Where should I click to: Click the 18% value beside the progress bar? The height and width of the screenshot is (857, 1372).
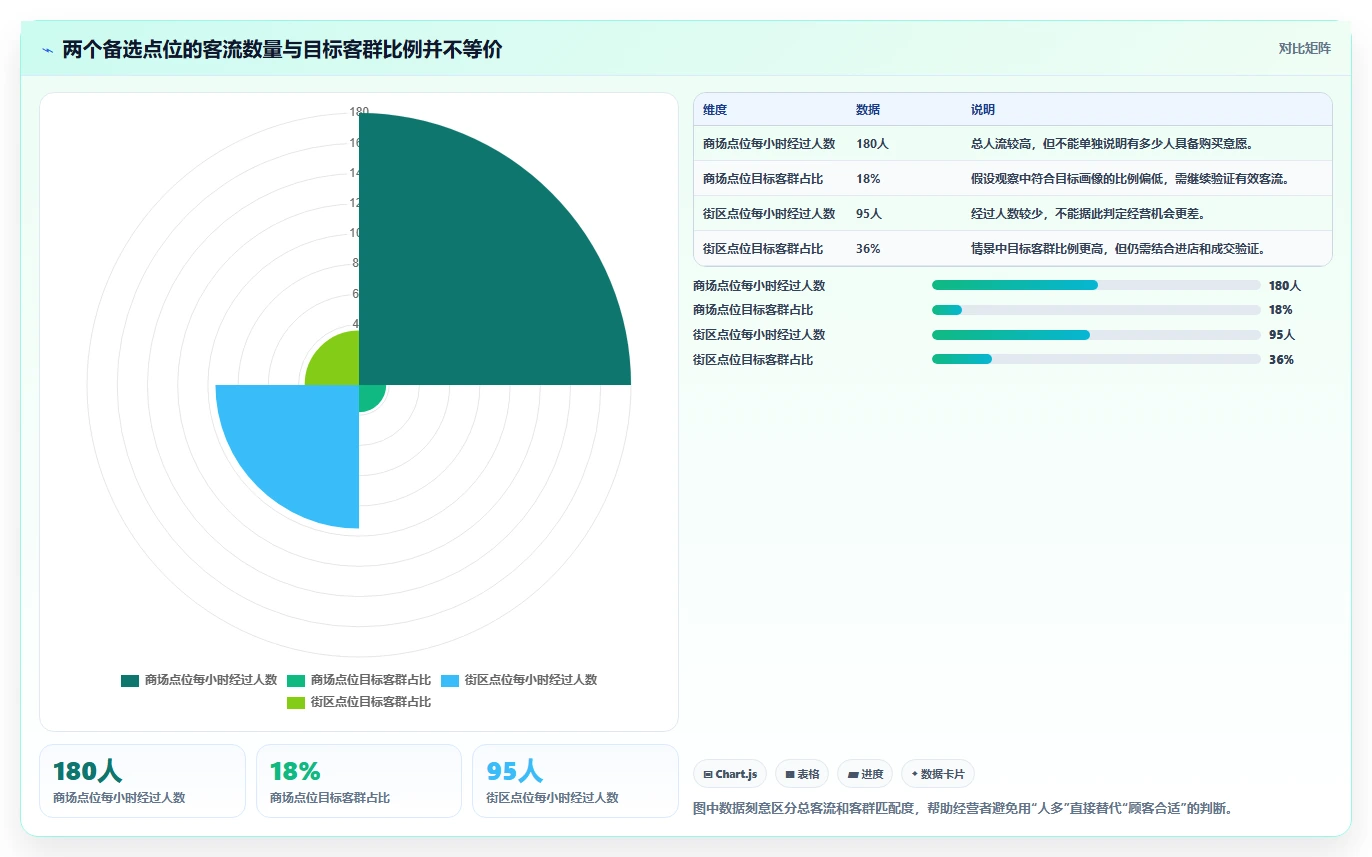click(1281, 310)
